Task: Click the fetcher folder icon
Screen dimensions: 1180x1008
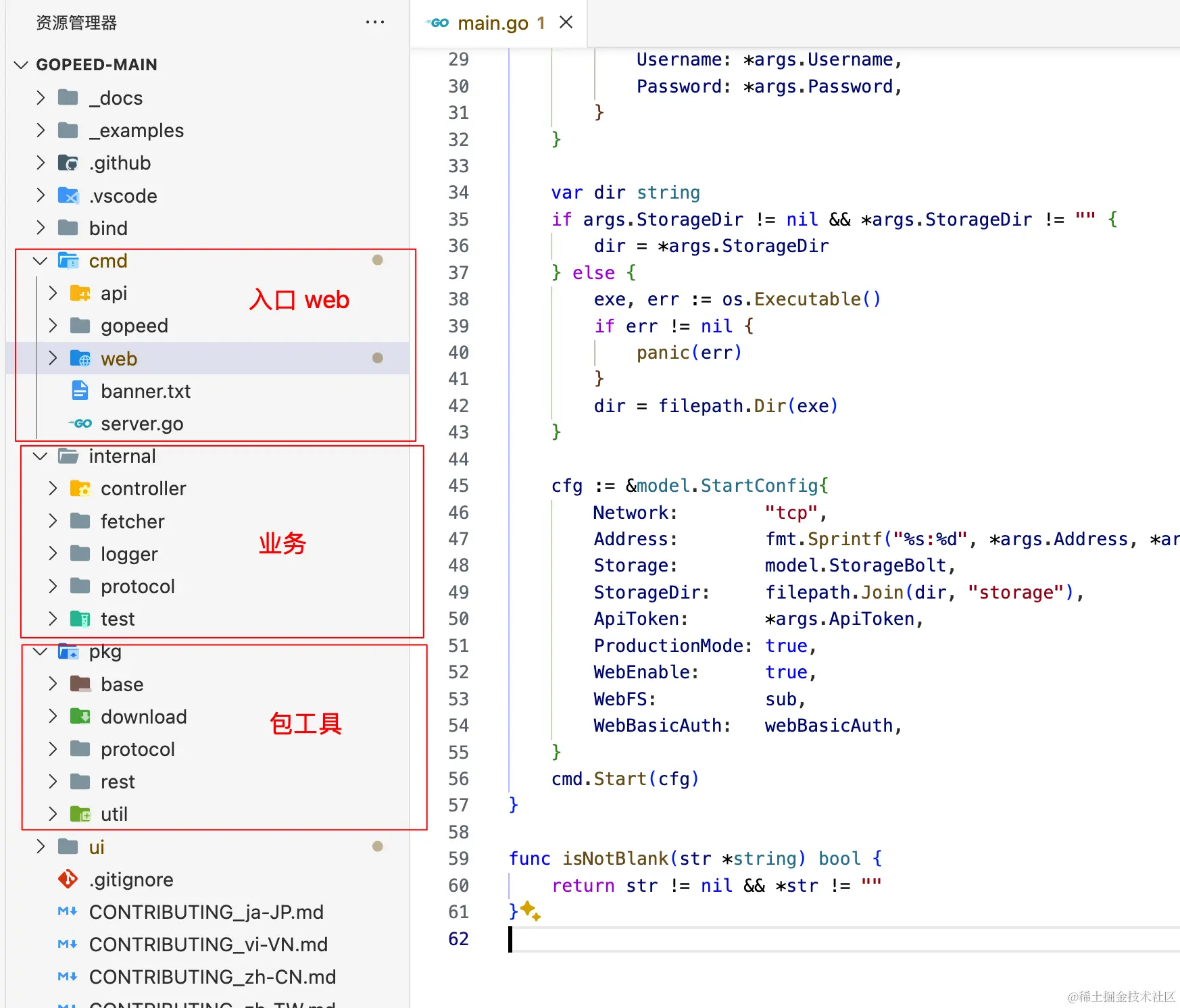Action: [x=80, y=521]
